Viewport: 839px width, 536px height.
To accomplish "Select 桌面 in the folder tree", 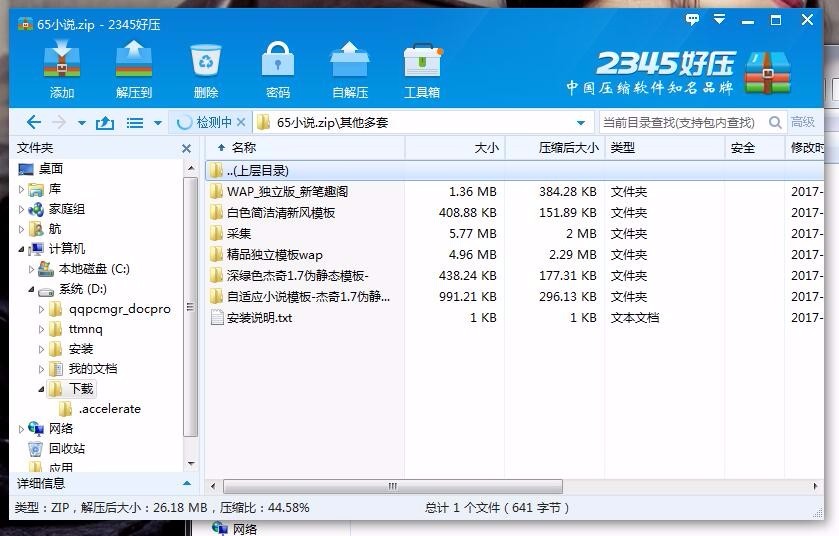I will 51,169.
